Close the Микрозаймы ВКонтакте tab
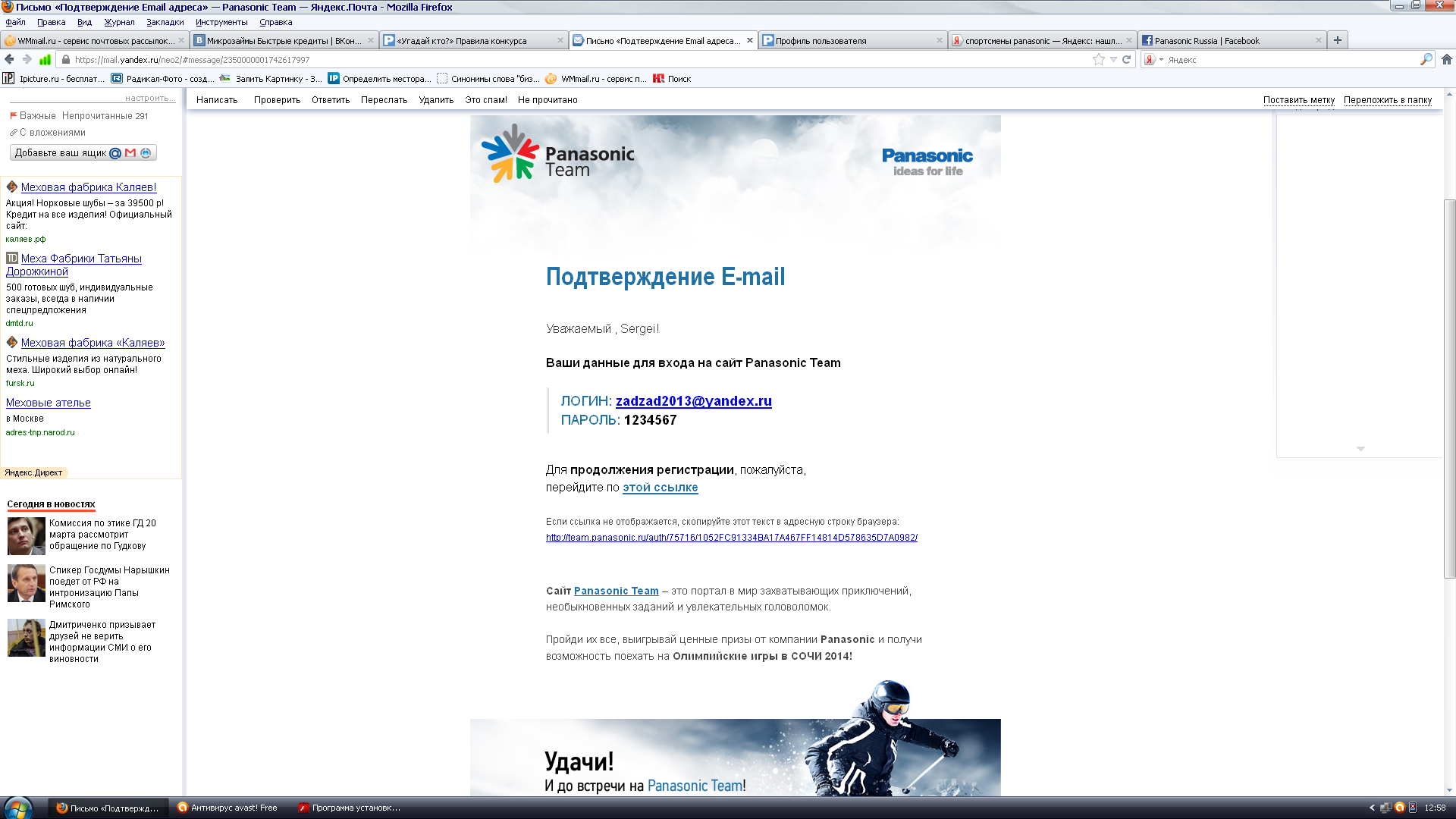 coord(371,40)
